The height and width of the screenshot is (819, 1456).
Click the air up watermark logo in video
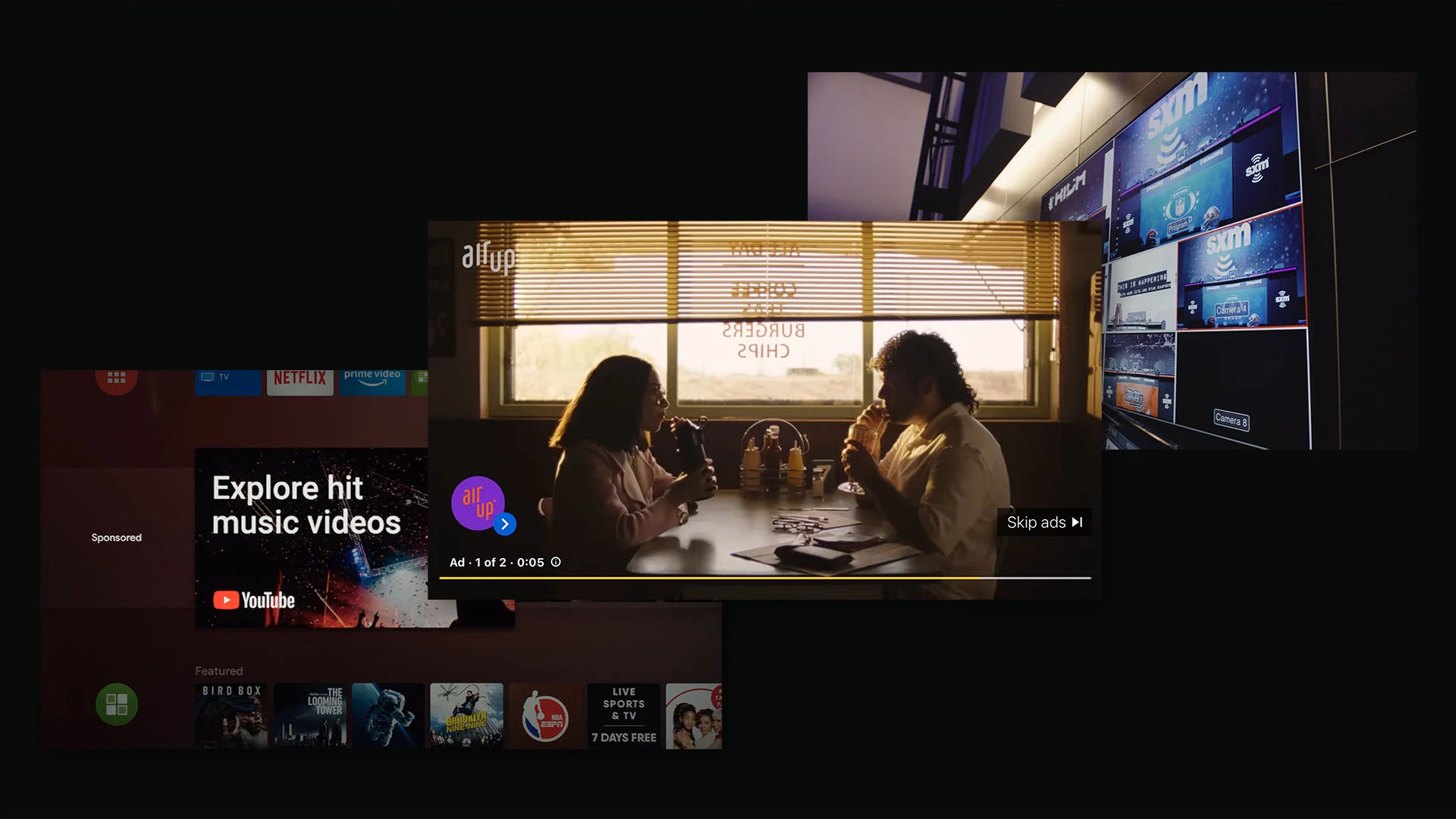[x=488, y=258]
